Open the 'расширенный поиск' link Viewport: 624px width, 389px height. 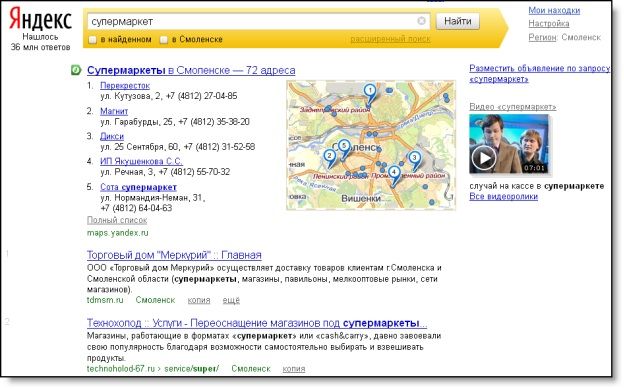390,39
